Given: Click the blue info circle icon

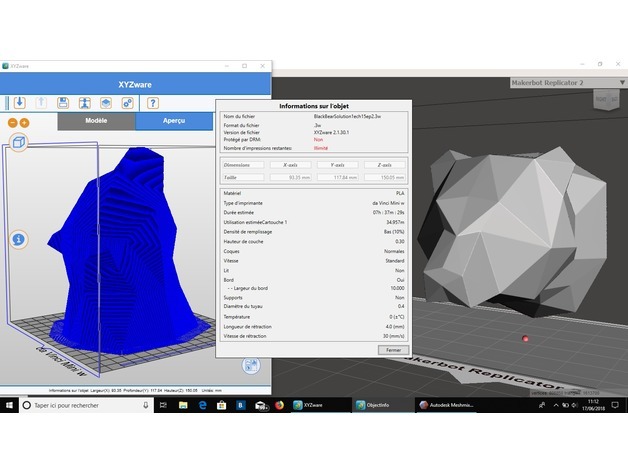Looking at the screenshot, I should 18,240.
